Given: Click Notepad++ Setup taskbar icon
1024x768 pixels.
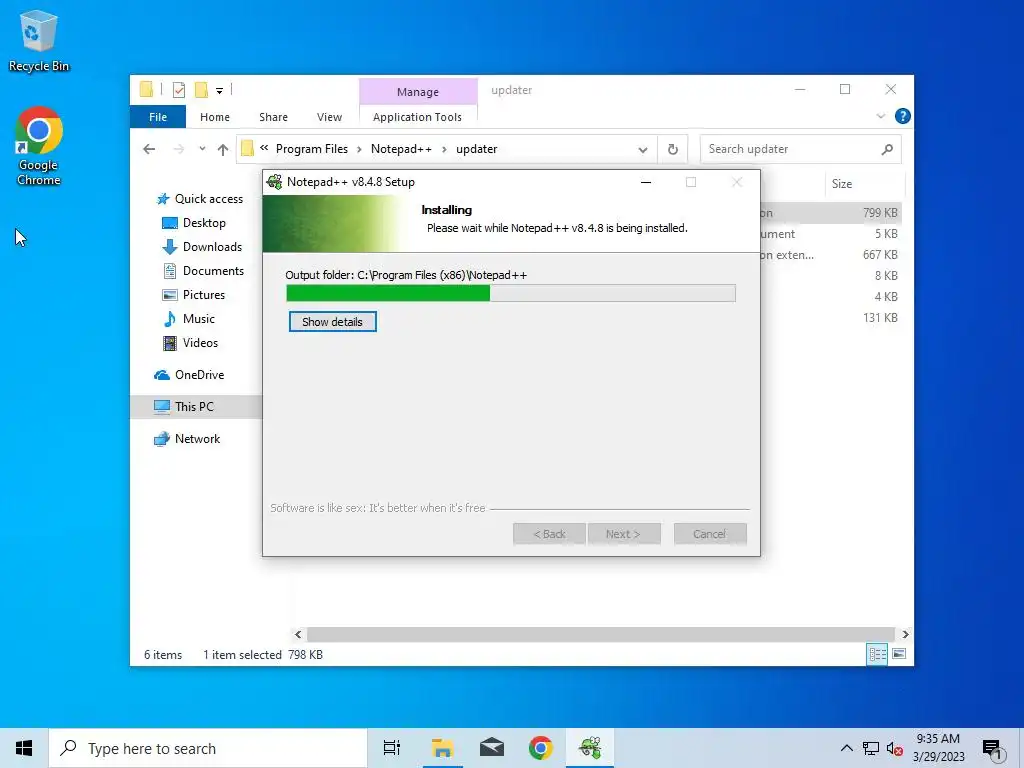Looking at the screenshot, I should pyautogui.click(x=590, y=748).
